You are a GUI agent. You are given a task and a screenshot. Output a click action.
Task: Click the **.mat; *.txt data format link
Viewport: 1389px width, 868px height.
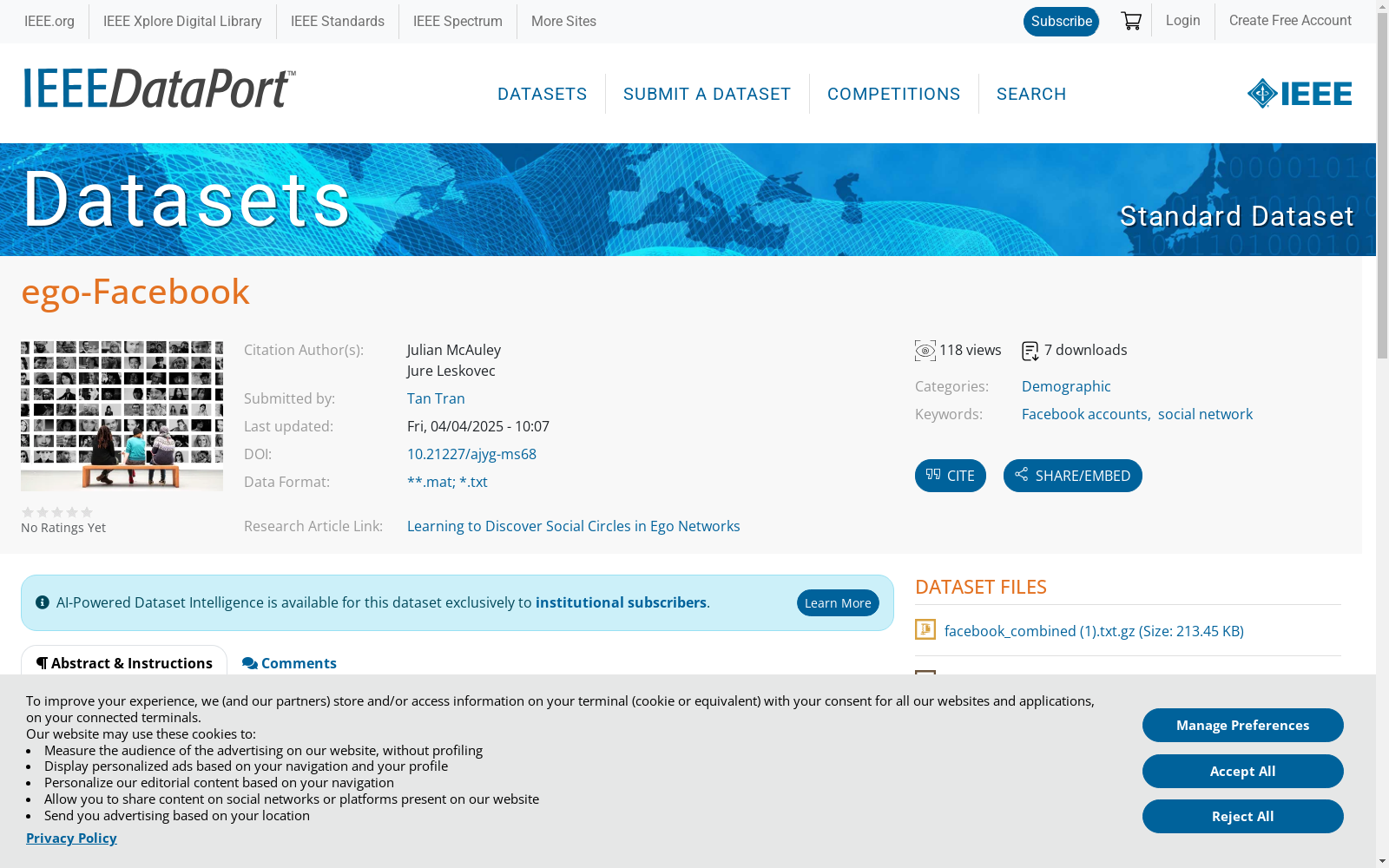[x=447, y=482]
